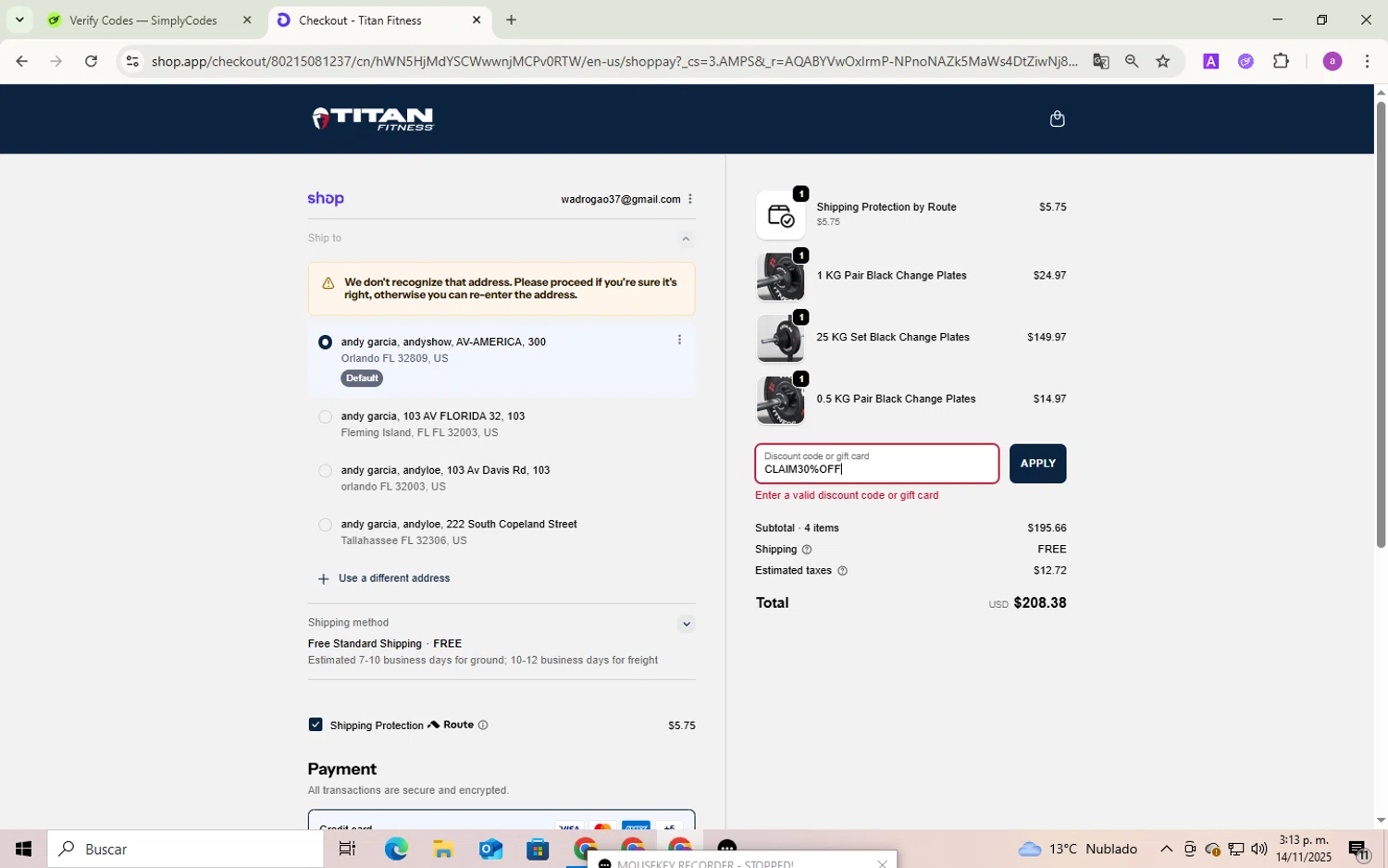Close the Mousekey Recorder notification
The width and height of the screenshot is (1388, 868).
[x=882, y=863]
